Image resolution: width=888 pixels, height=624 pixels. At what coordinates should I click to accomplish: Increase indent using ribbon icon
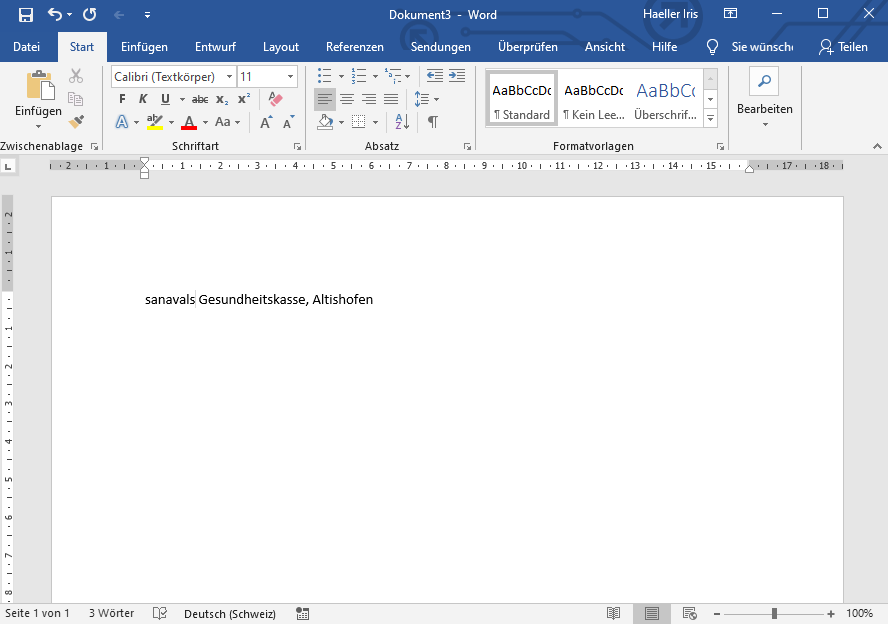point(457,76)
